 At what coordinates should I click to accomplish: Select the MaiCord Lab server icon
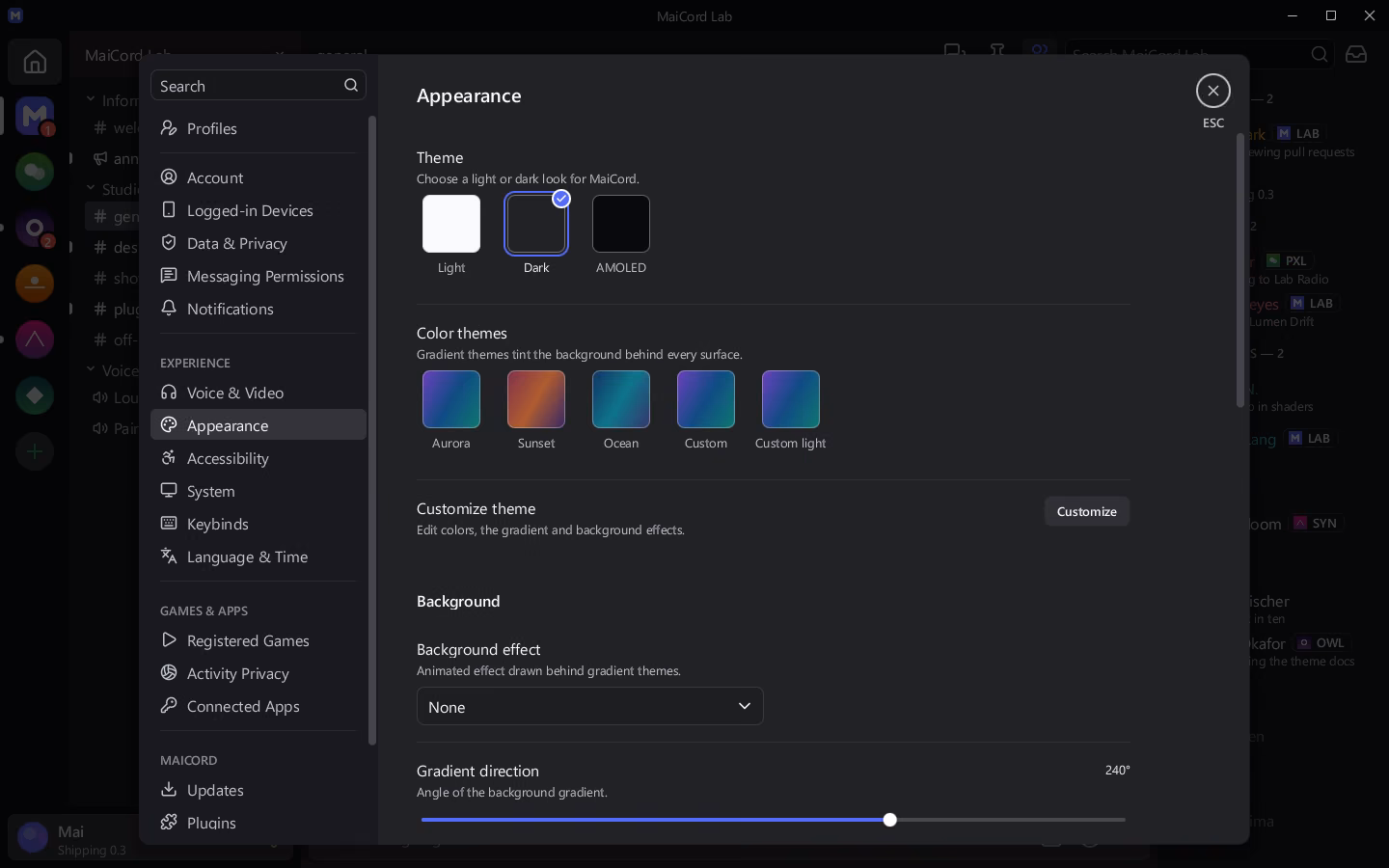tap(35, 116)
